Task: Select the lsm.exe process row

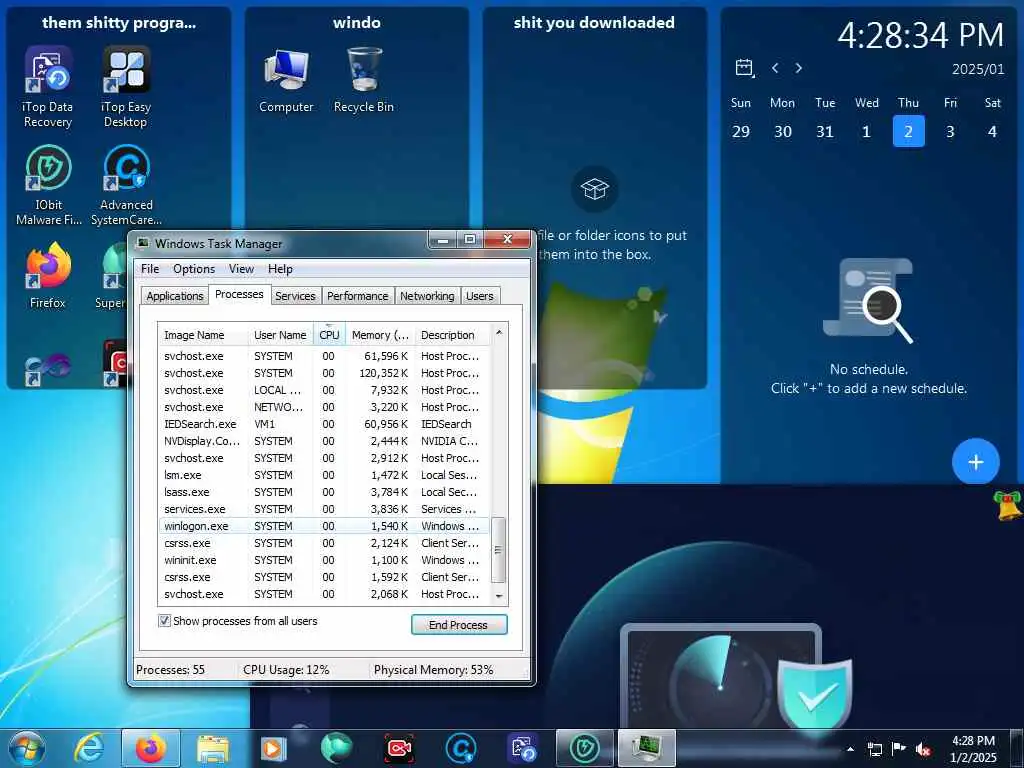Action: [325, 475]
